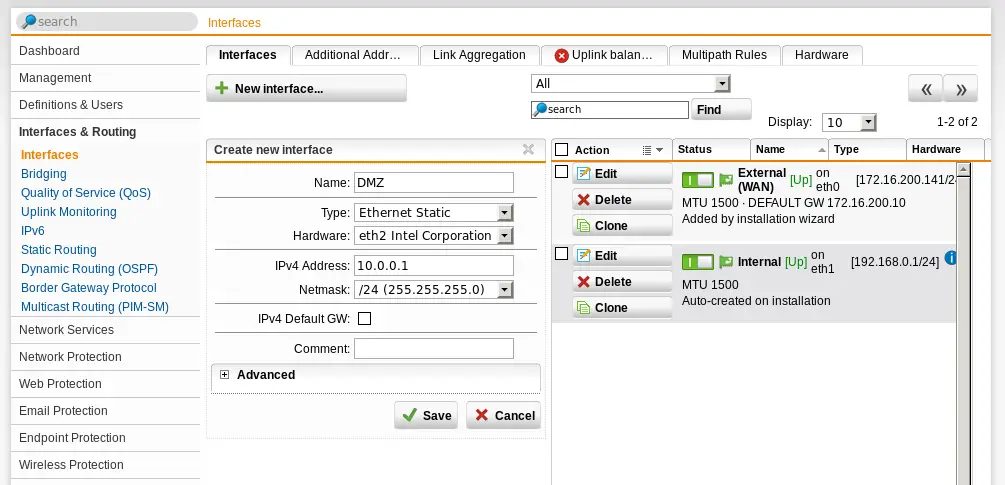
Task: Close the Create new interface panel
Action: coord(529,150)
